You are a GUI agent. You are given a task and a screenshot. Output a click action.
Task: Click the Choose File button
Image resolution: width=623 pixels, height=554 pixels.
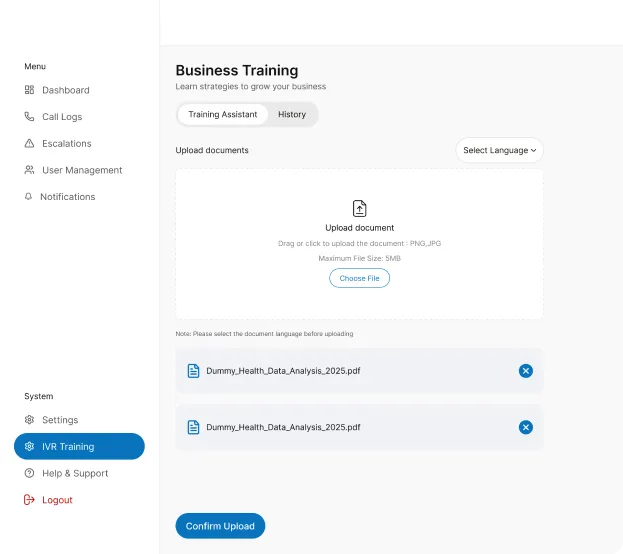tap(359, 278)
